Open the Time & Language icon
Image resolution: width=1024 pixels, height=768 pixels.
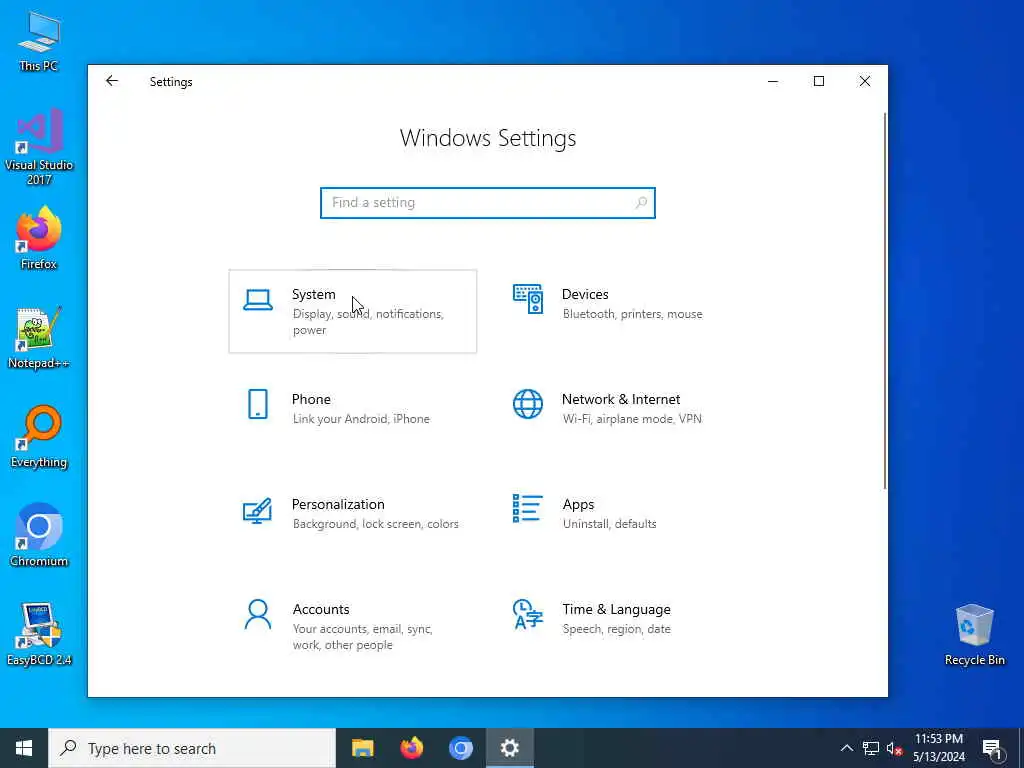(x=528, y=614)
